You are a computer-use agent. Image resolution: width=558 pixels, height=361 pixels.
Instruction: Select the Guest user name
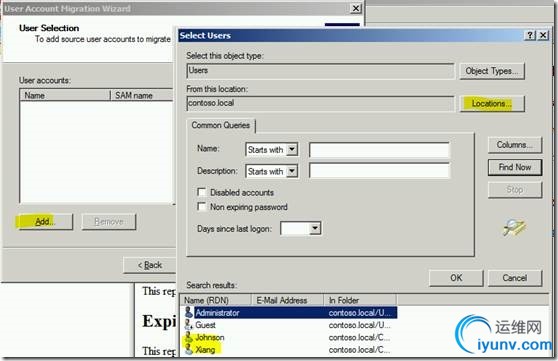[x=205, y=325]
